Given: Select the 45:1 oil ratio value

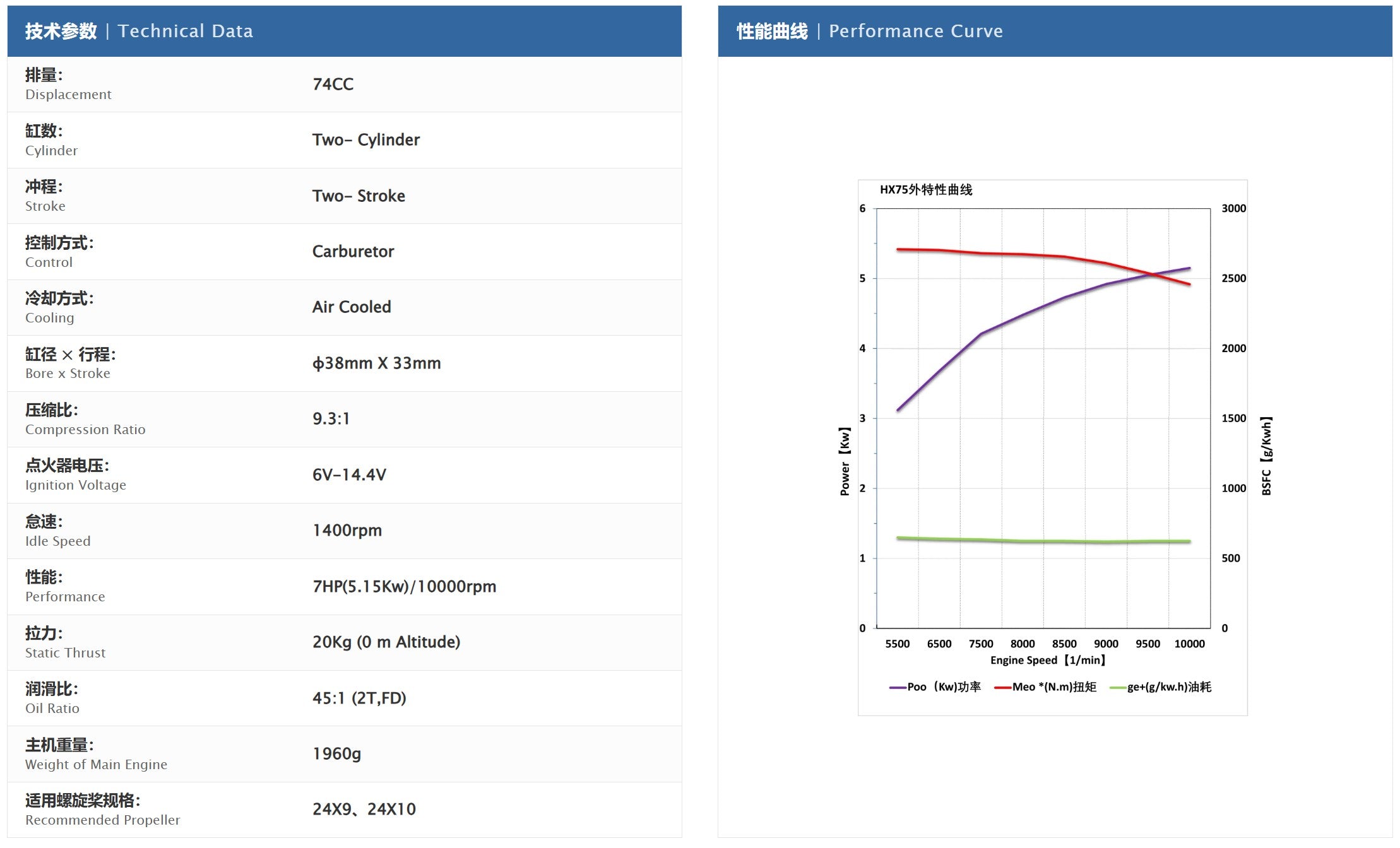Looking at the screenshot, I should (359, 698).
